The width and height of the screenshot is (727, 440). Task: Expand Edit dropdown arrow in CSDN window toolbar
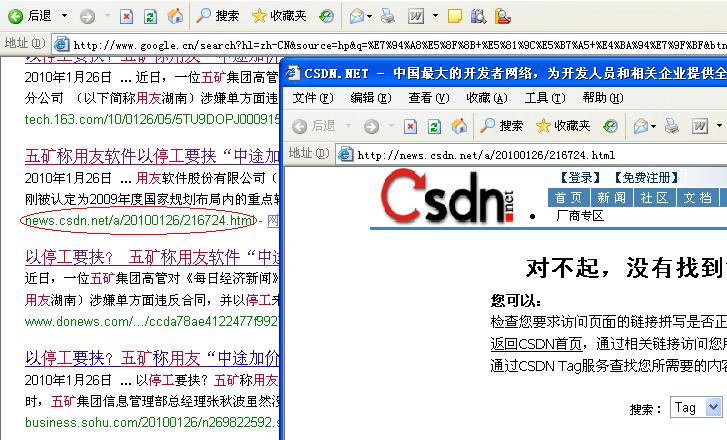(719, 126)
